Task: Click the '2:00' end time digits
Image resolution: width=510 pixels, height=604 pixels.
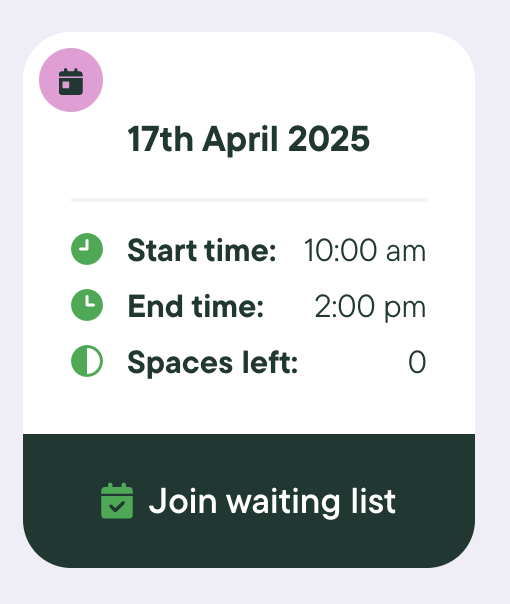Action: (x=345, y=307)
